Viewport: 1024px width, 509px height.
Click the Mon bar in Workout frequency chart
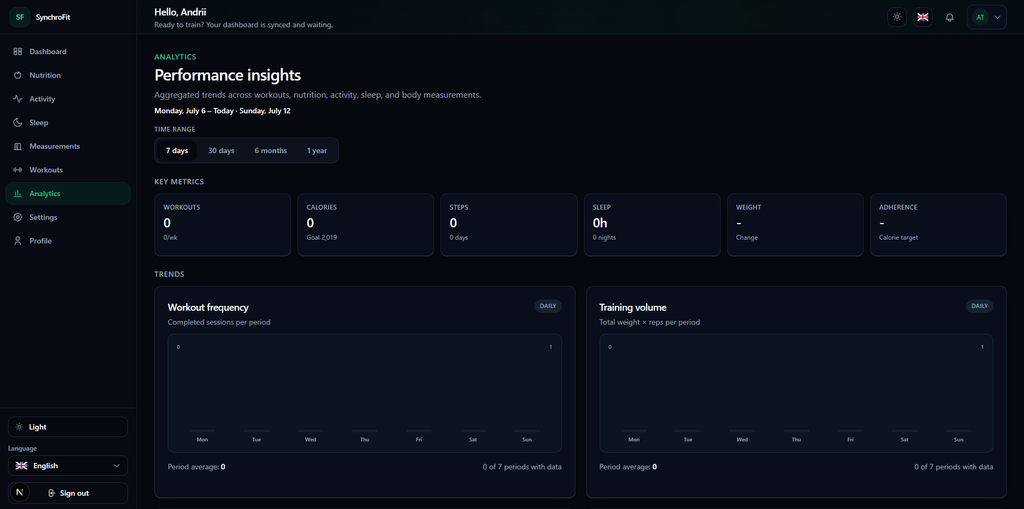202,431
